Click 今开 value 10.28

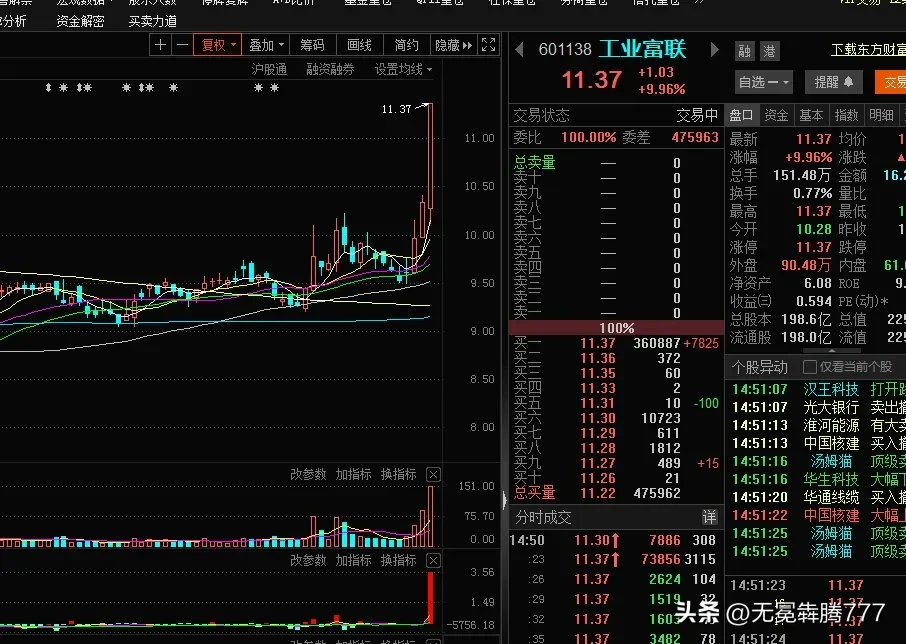pos(814,229)
